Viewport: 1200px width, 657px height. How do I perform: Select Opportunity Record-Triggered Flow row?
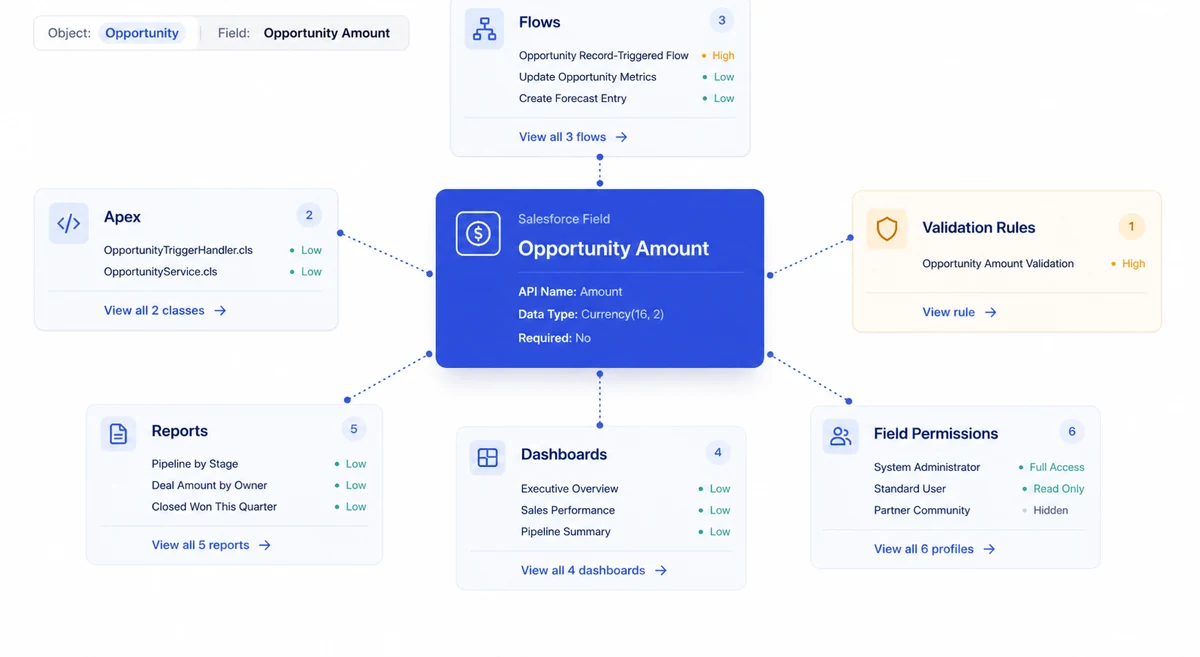tap(626, 56)
